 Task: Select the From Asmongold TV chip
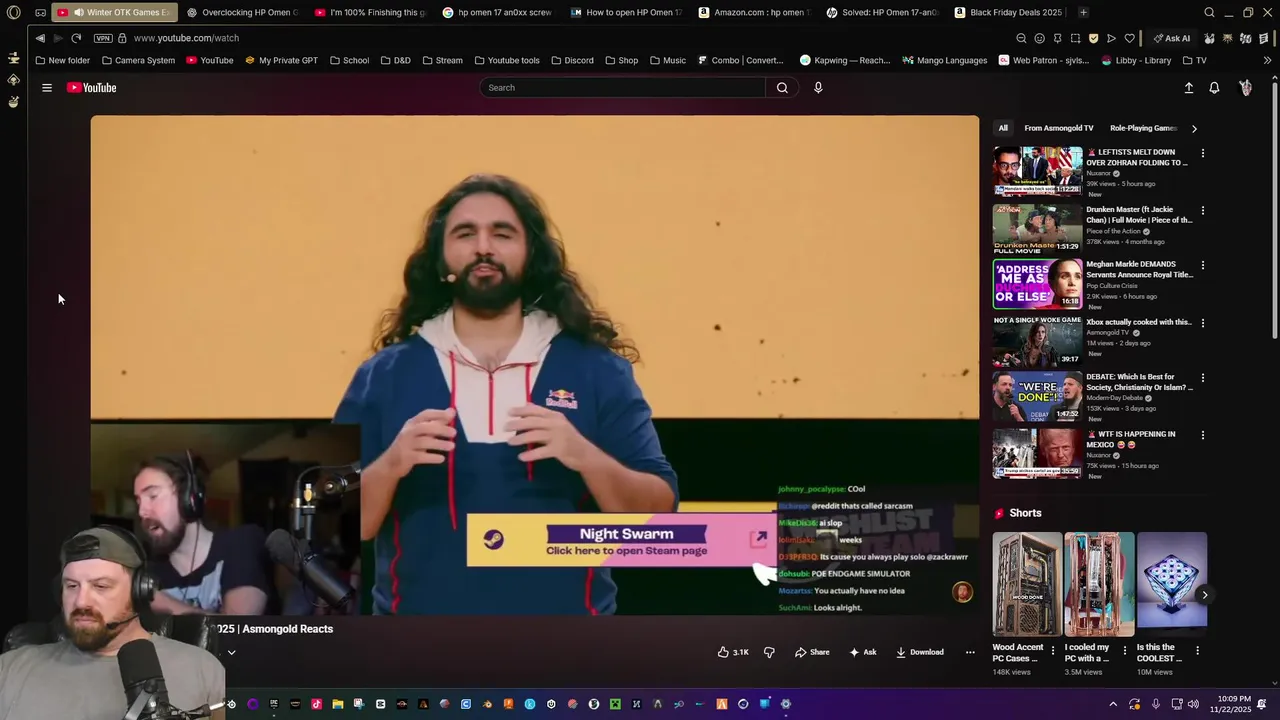(1059, 128)
